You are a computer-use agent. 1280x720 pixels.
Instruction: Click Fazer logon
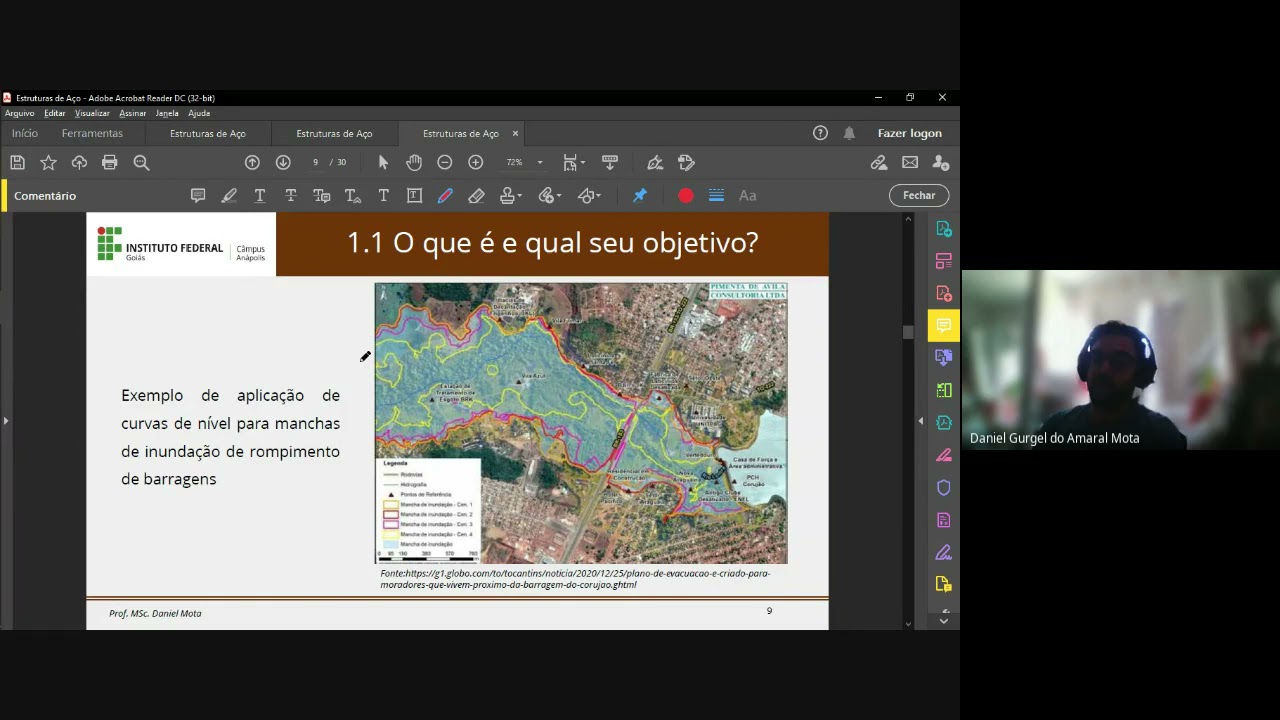tap(910, 133)
